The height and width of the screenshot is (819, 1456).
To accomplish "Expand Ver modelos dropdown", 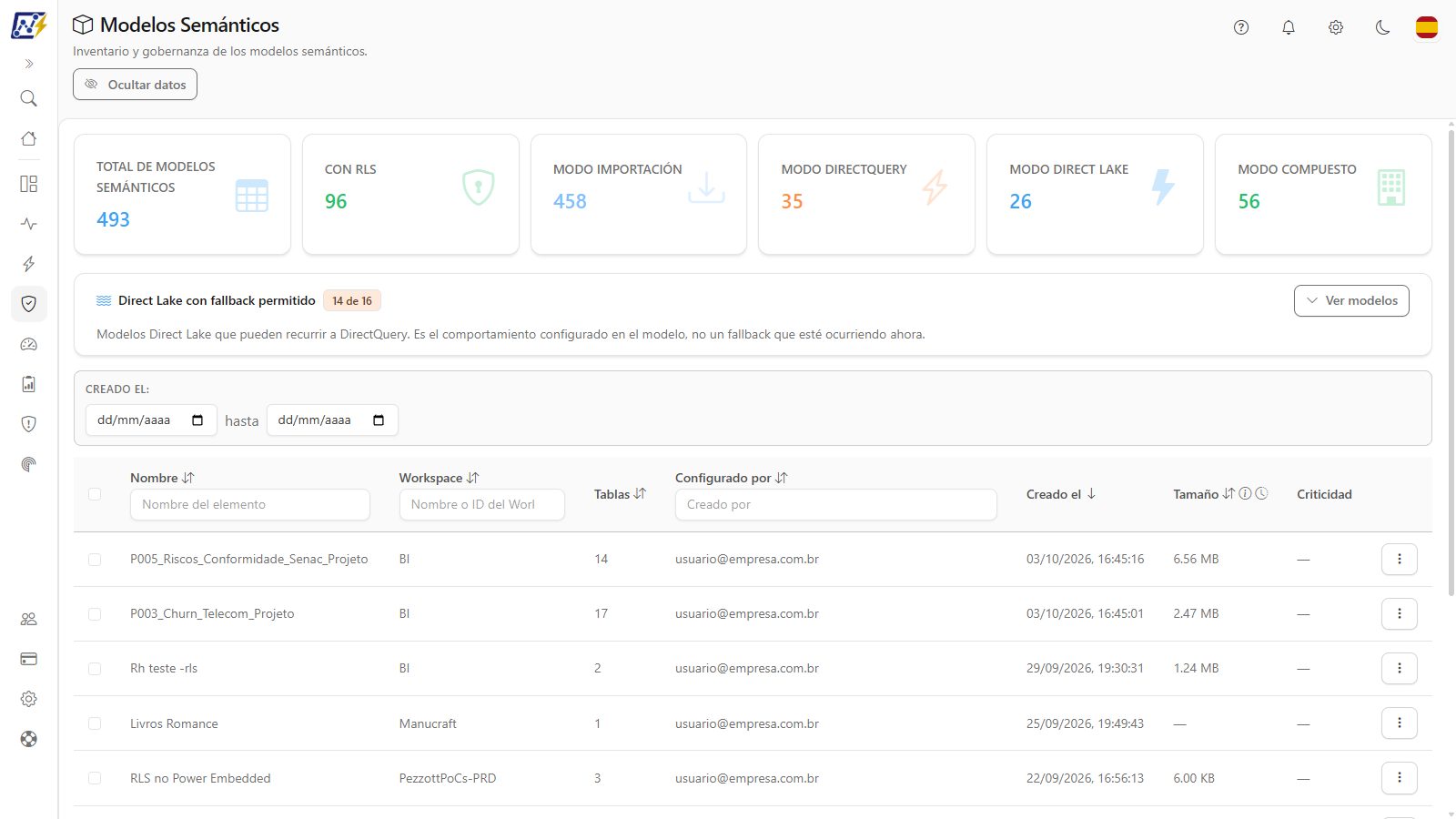I will coord(1351,300).
